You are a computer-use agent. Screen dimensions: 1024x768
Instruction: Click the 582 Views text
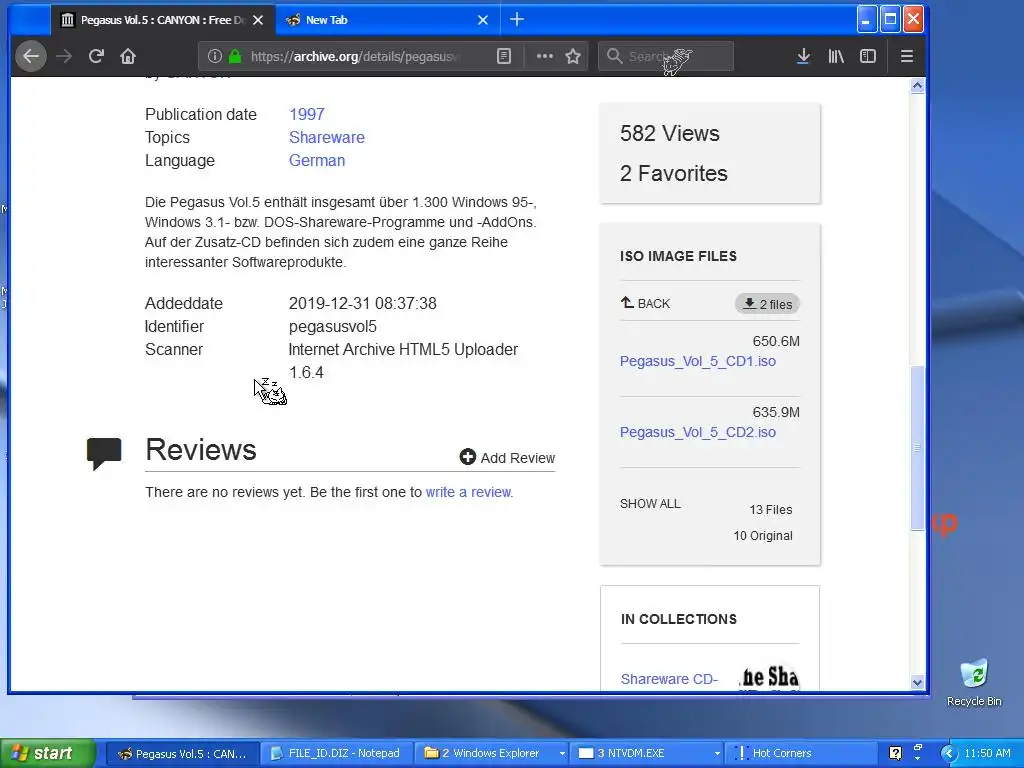[669, 133]
